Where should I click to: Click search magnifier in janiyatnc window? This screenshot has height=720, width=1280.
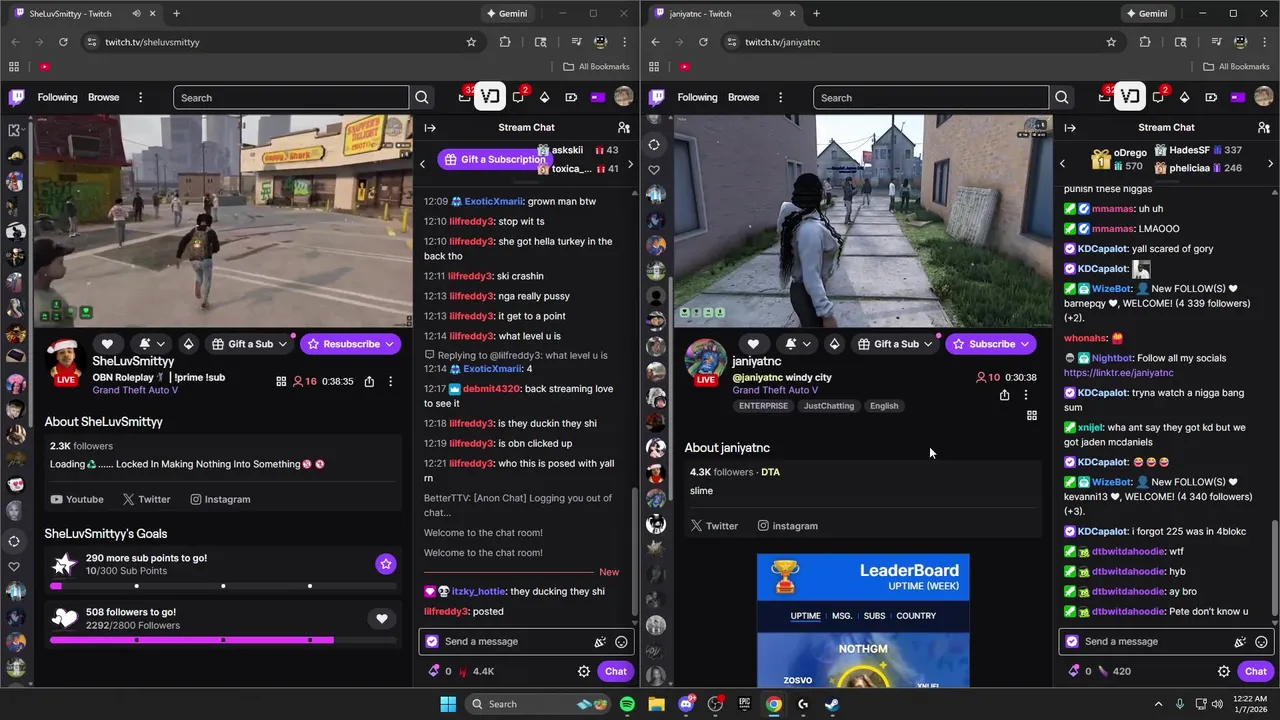pos(1062,97)
